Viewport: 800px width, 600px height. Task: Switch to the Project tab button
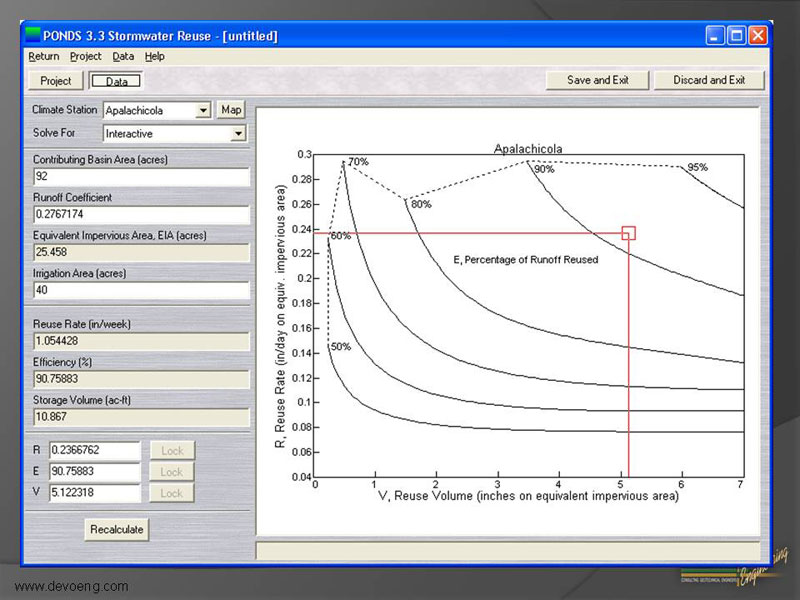(x=56, y=81)
